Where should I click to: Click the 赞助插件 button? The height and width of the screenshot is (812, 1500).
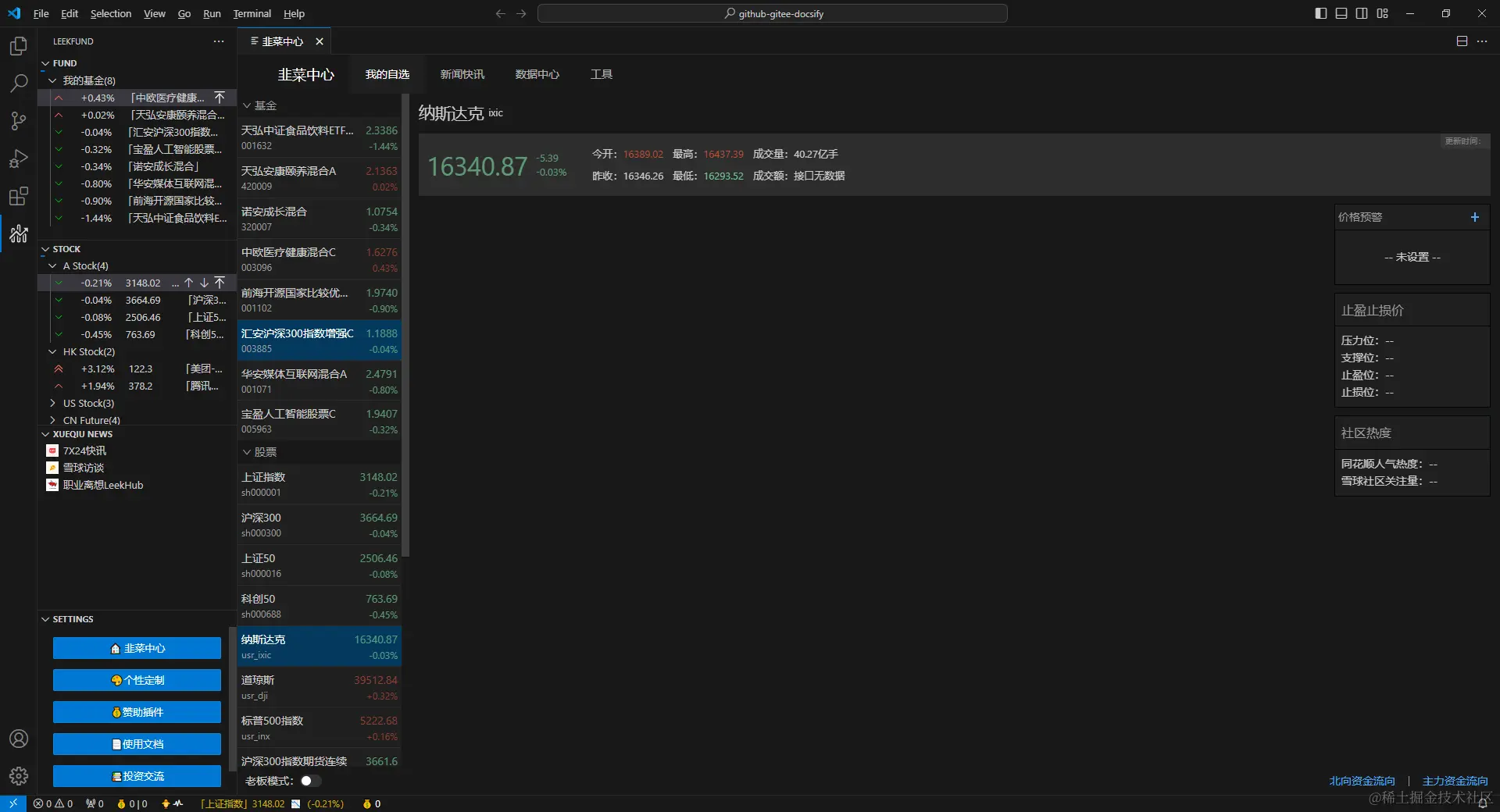coord(137,712)
